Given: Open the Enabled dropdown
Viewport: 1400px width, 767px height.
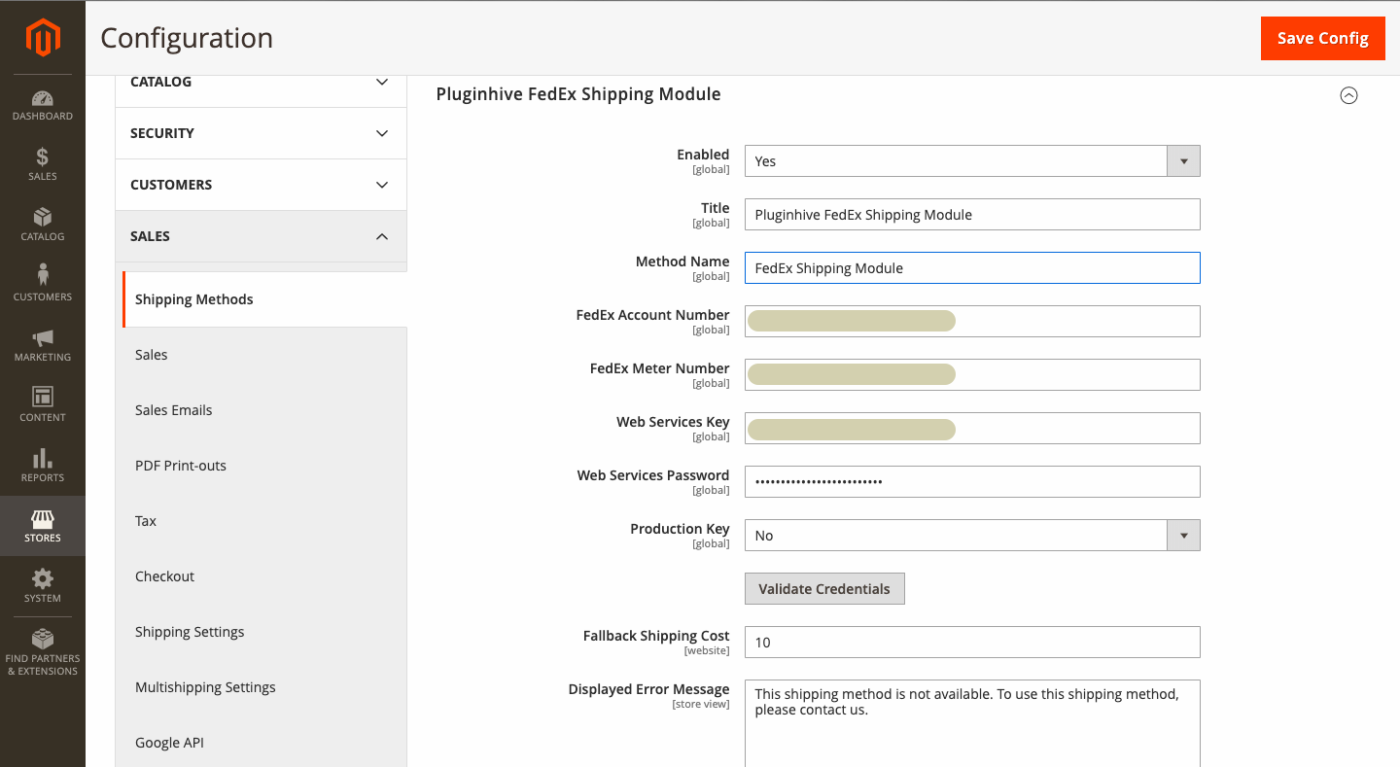Looking at the screenshot, I should (972, 161).
